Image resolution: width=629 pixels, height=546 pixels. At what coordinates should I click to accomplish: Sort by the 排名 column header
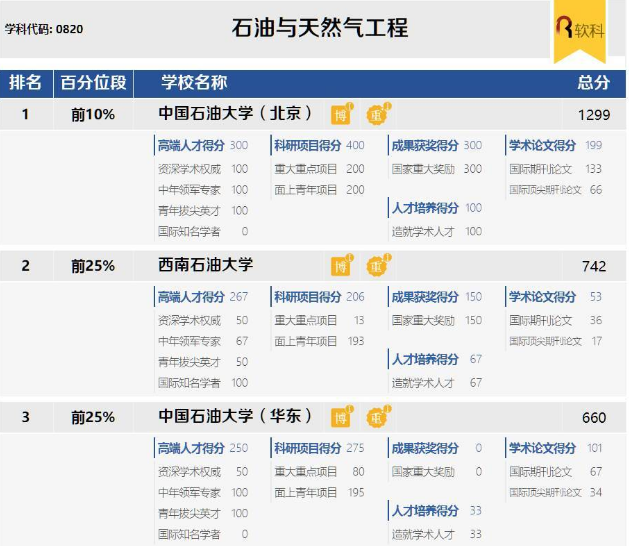click(x=26, y=82)
